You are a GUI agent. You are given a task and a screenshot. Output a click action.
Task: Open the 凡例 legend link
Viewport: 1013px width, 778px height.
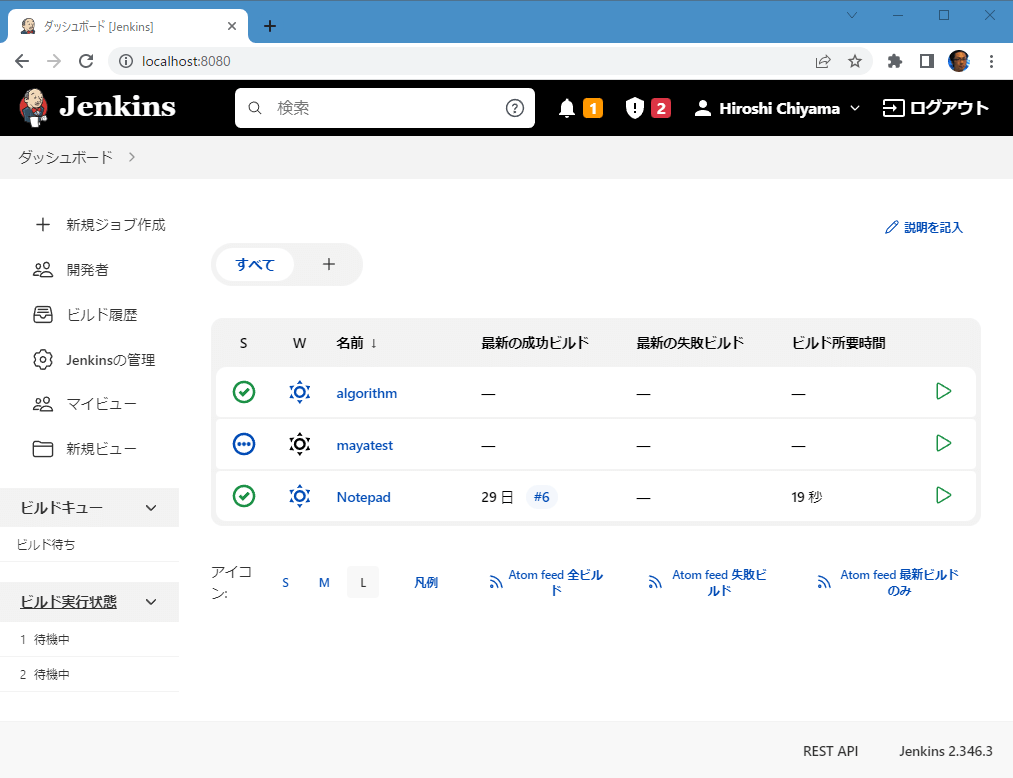426,583
